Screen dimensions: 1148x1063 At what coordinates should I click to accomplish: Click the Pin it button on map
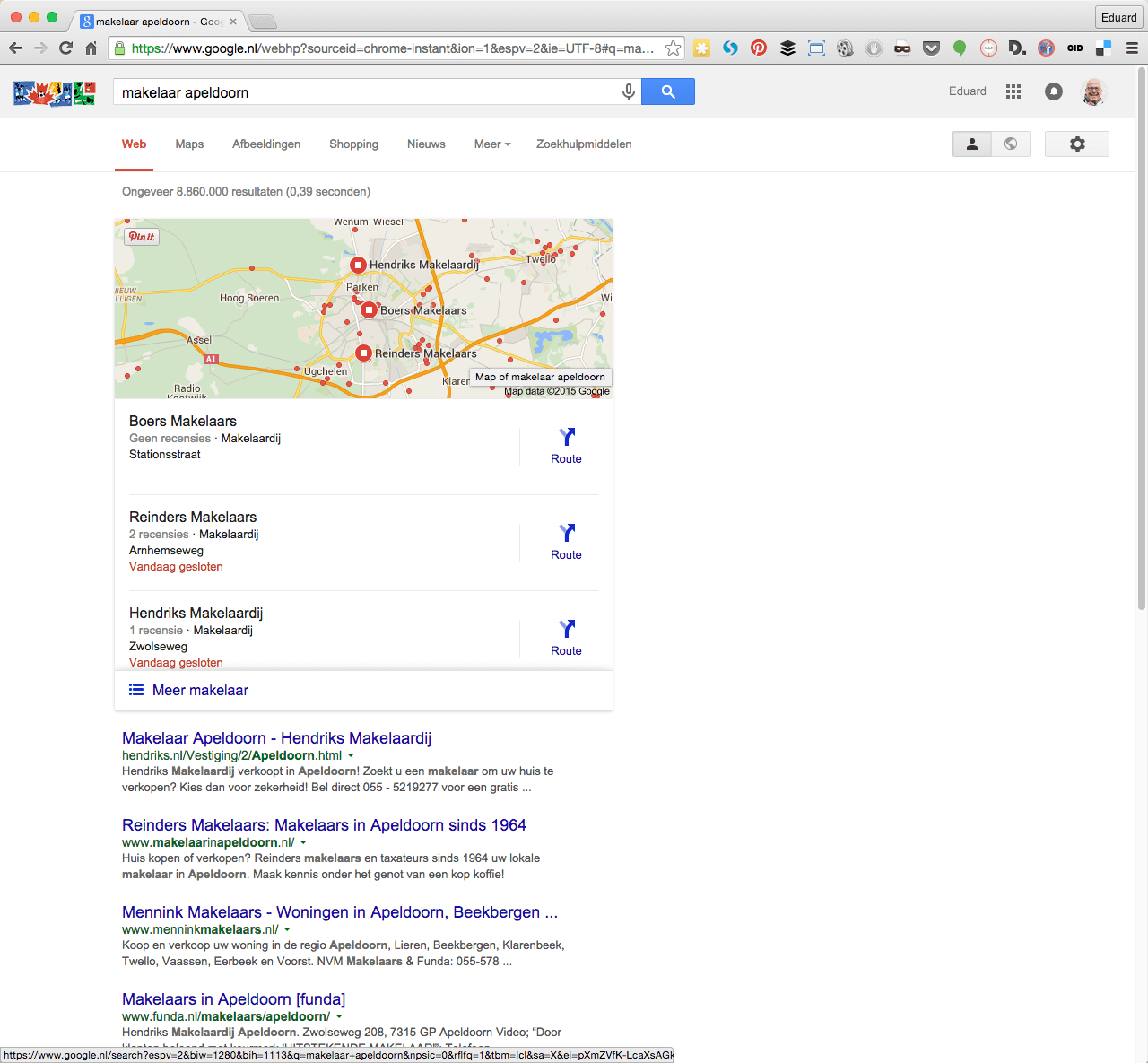(142, 237)
